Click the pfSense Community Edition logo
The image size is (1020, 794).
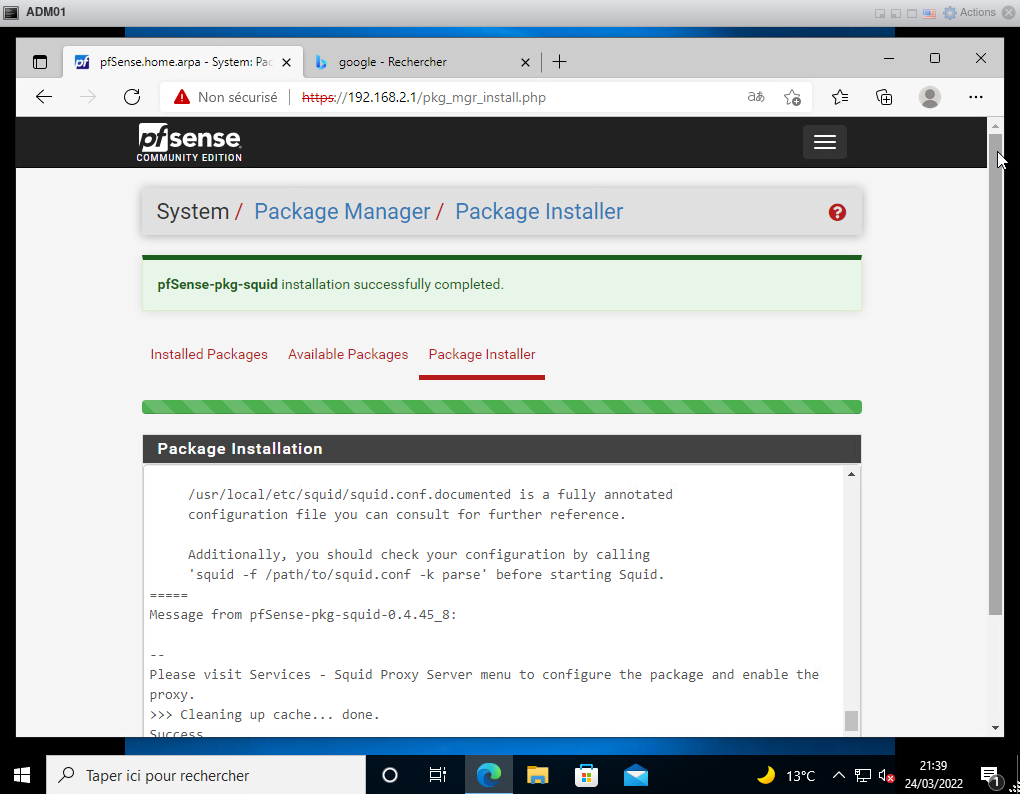pos(190,142)
